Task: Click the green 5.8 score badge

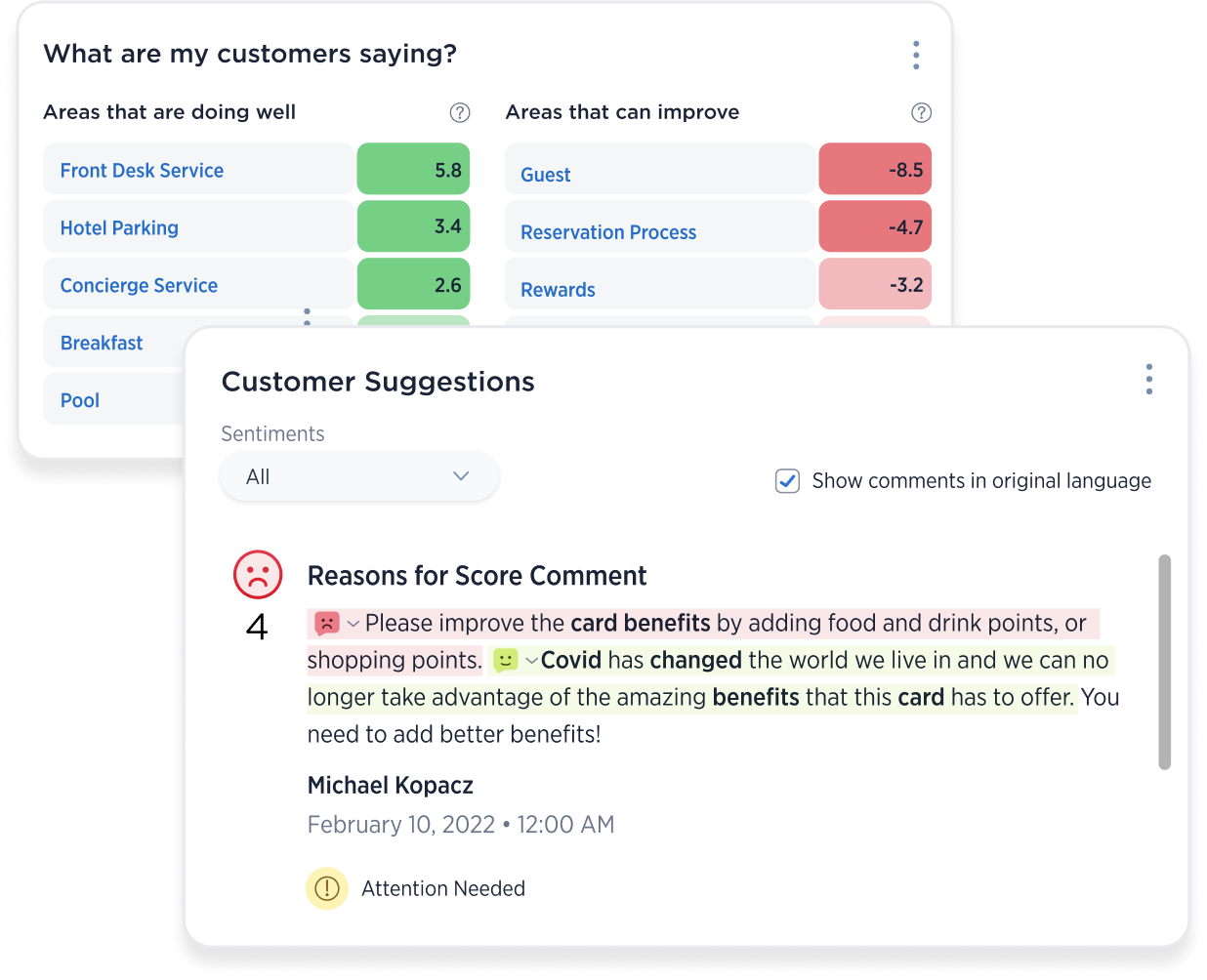Action: pyautogui.click(x=413, y=168)
